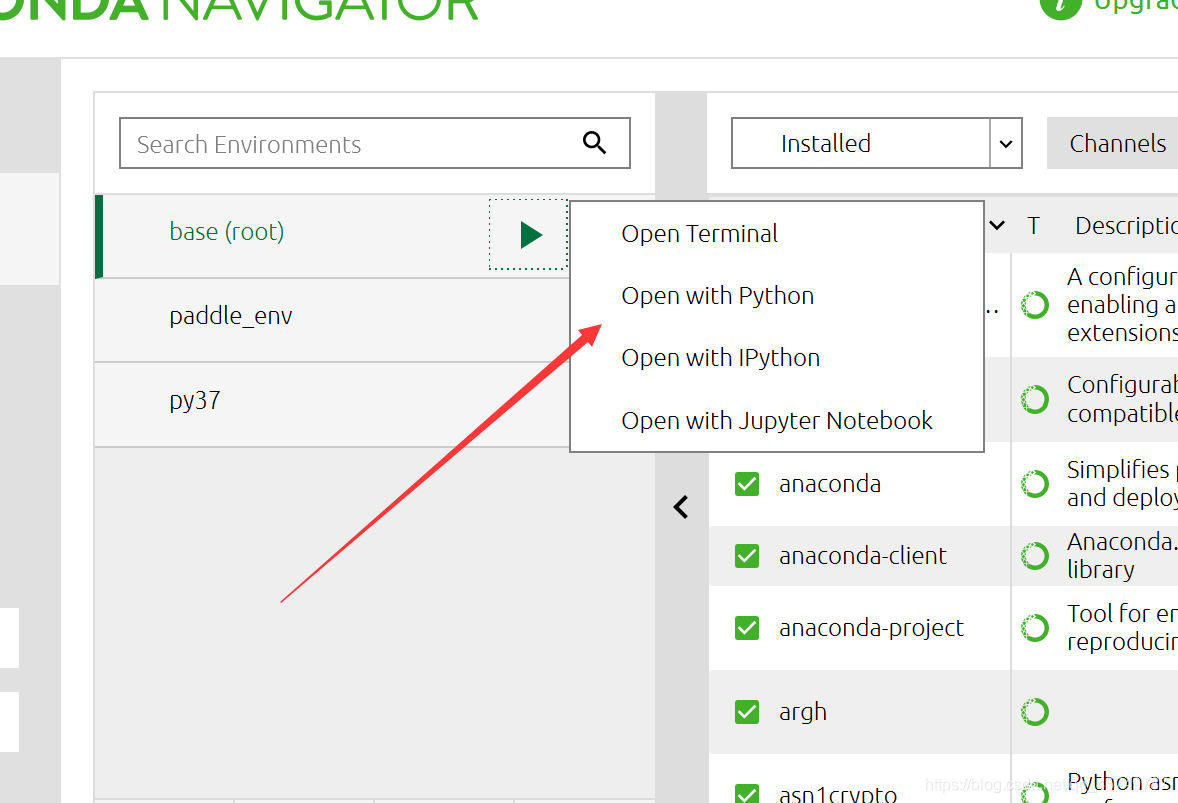
Task: Toggle the argh package checkbox
Action: pos(747,711)
